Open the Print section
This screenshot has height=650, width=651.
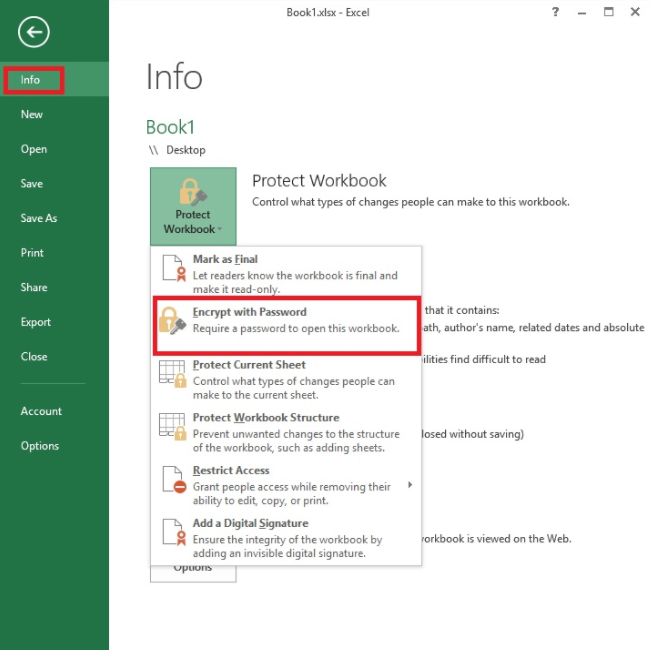(32, 253)
